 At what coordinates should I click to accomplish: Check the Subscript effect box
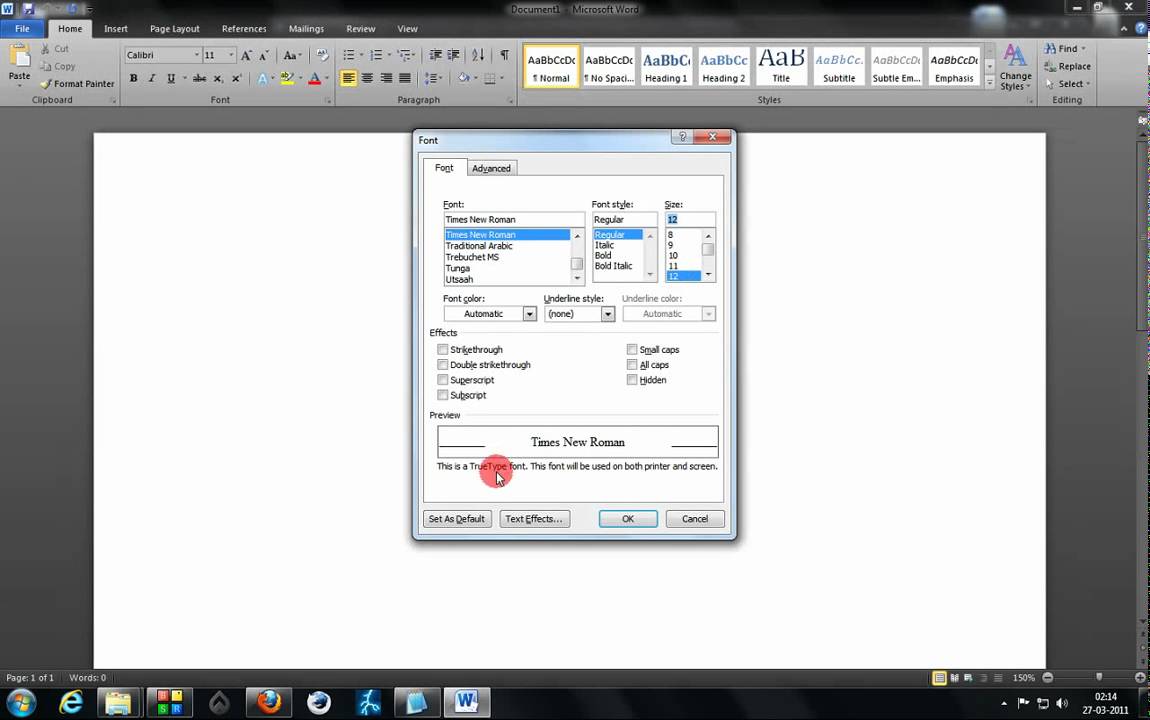[x=442, y=395]
